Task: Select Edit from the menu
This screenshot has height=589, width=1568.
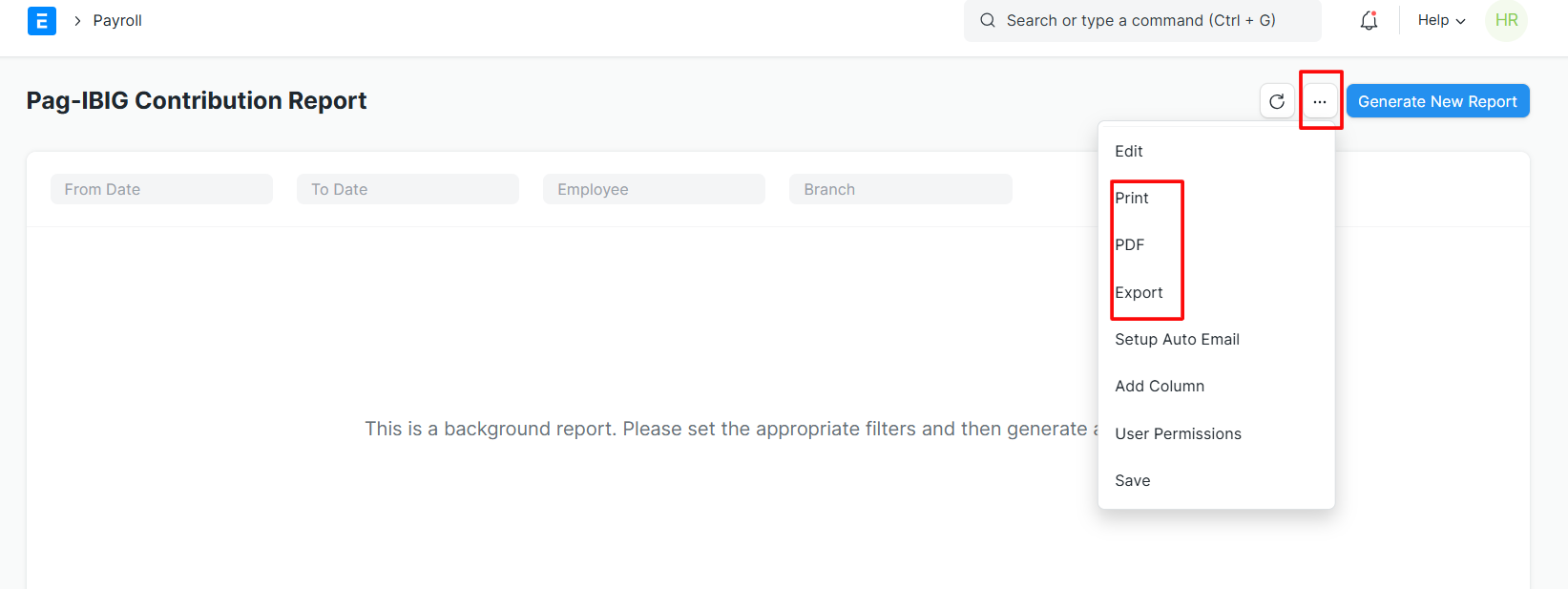Action: [x=1216, y=151]
